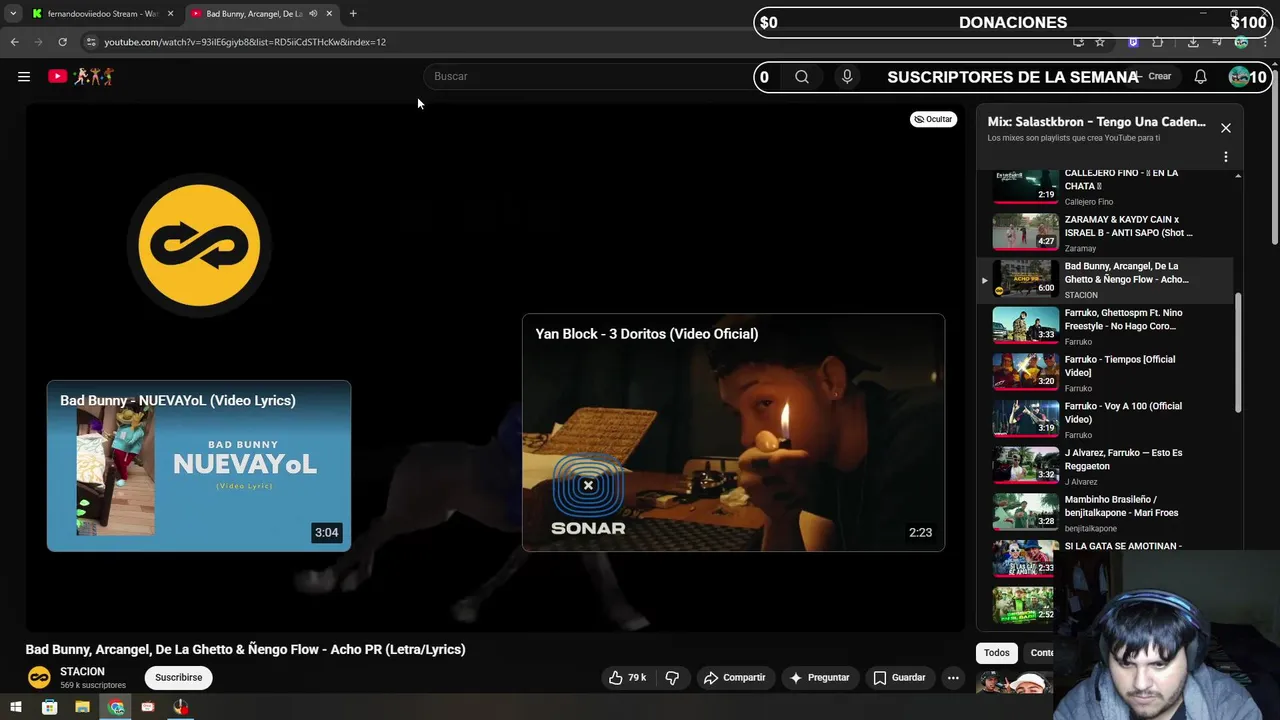Open the video title text

coord(246,649)
